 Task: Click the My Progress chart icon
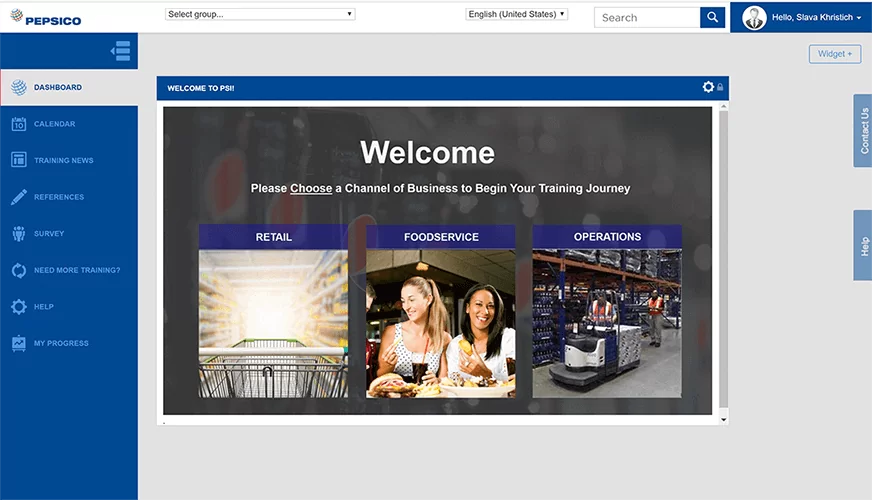[x=19, y=343]
